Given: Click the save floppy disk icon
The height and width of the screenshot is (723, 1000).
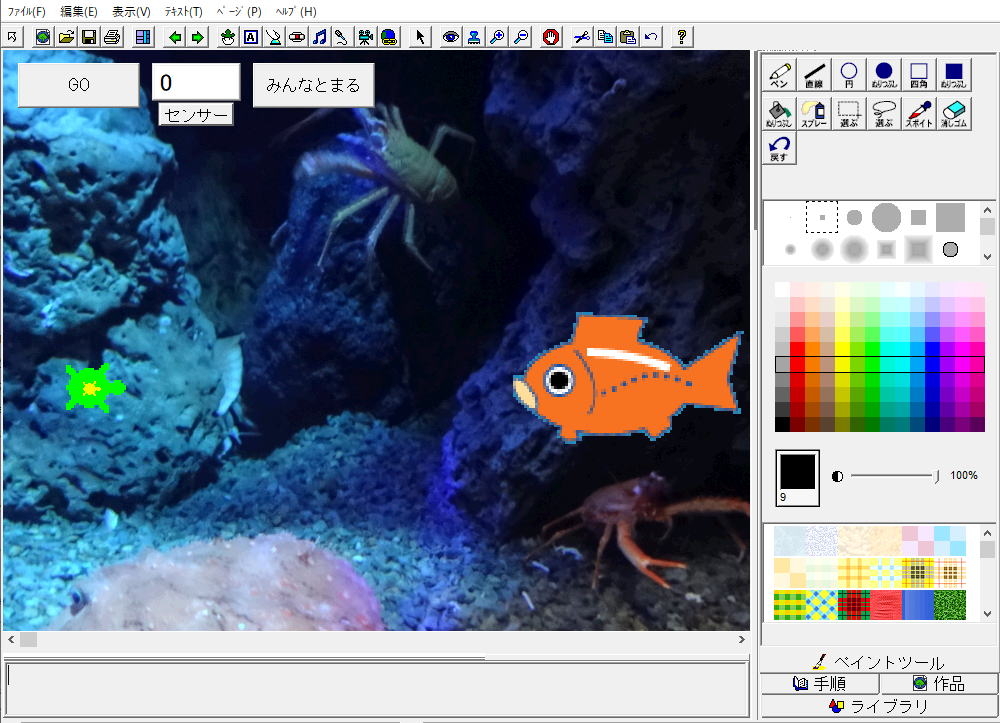Looking at the screenshot, I should point(88,37).
